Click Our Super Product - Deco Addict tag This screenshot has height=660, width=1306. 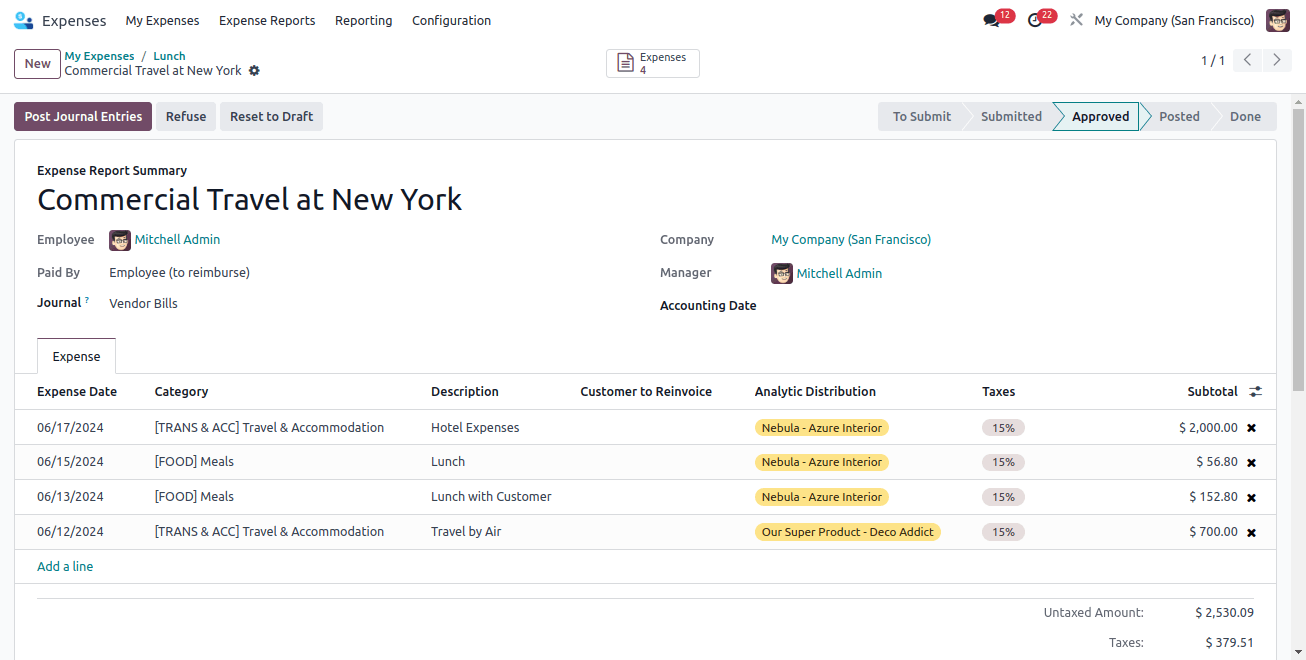[848, 532]
